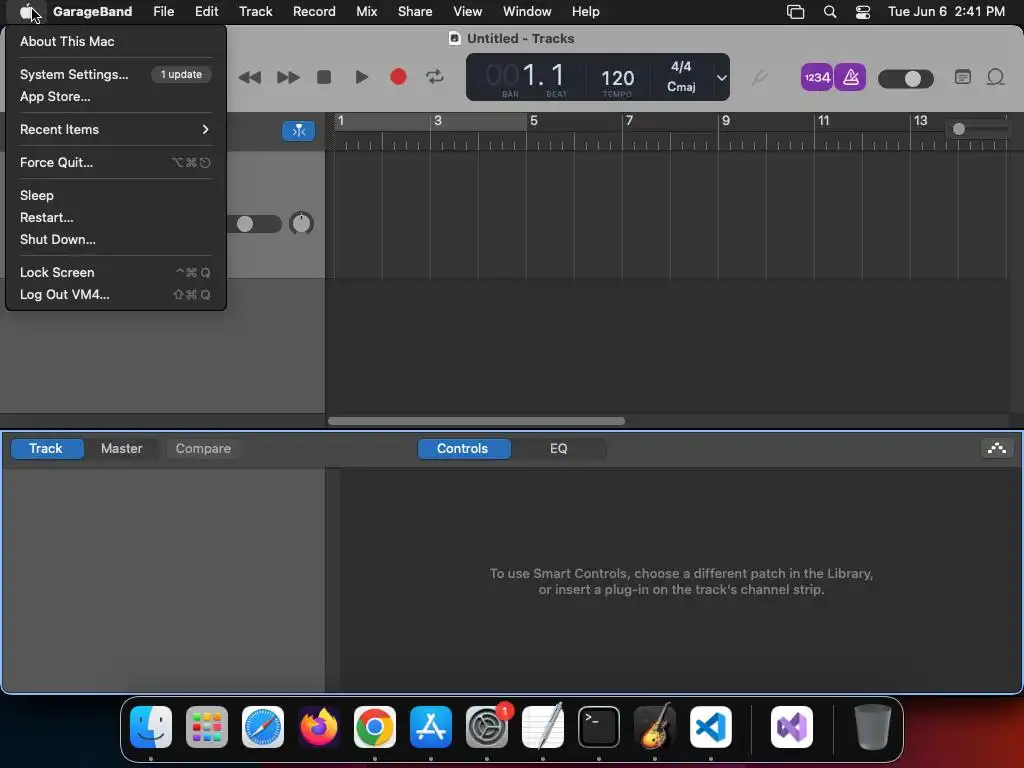Image resolution: width=1024 pixels, height=768 pixels.
Task: Click the track pan knob
Action: click(301, 224)
